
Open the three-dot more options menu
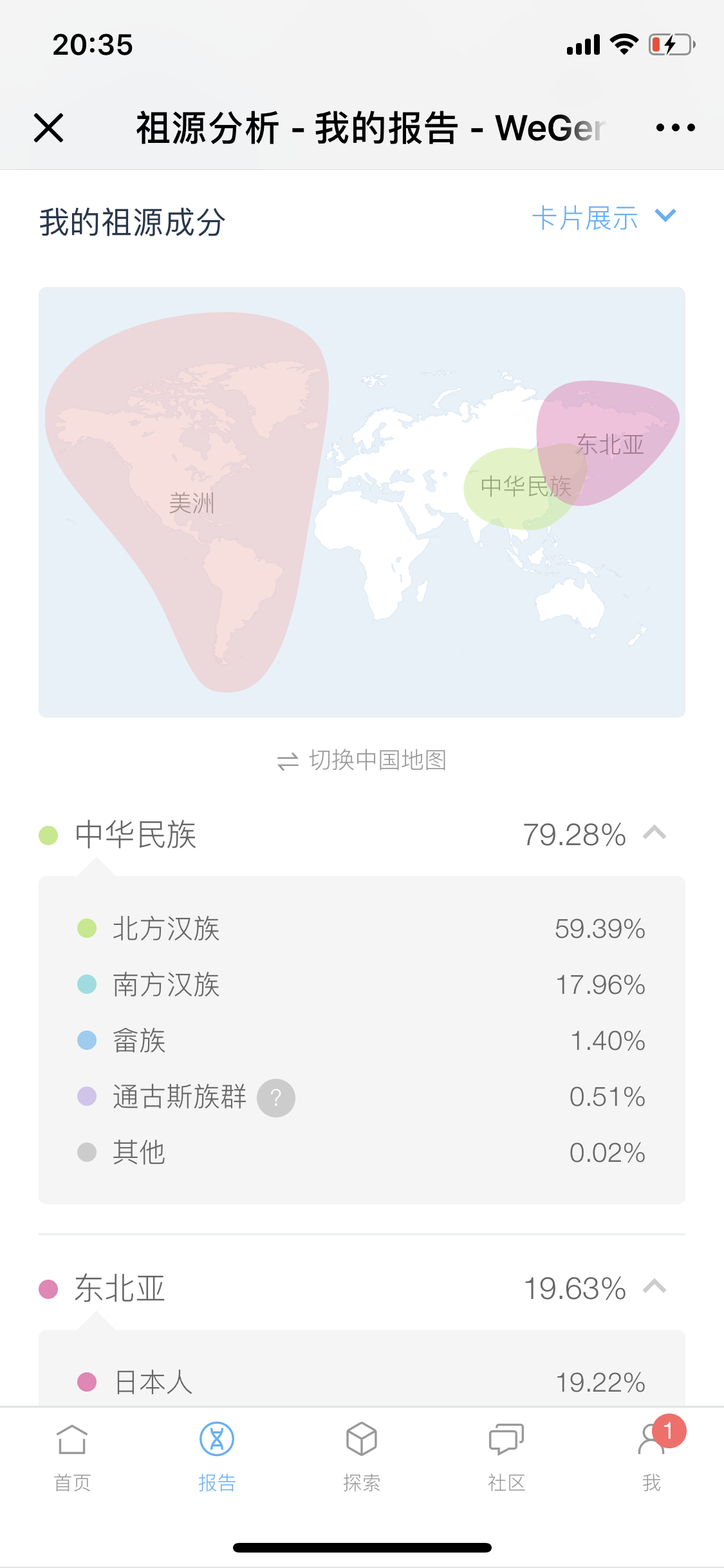click(x=675, y=127)
